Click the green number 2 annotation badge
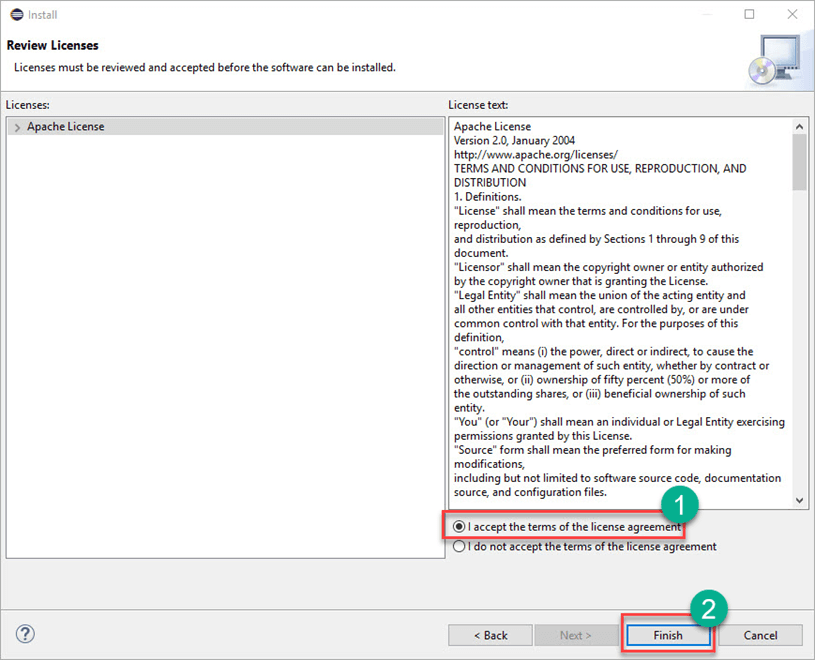Image resolution: width=815 pixels, height=660 pixels. point(709,608)
